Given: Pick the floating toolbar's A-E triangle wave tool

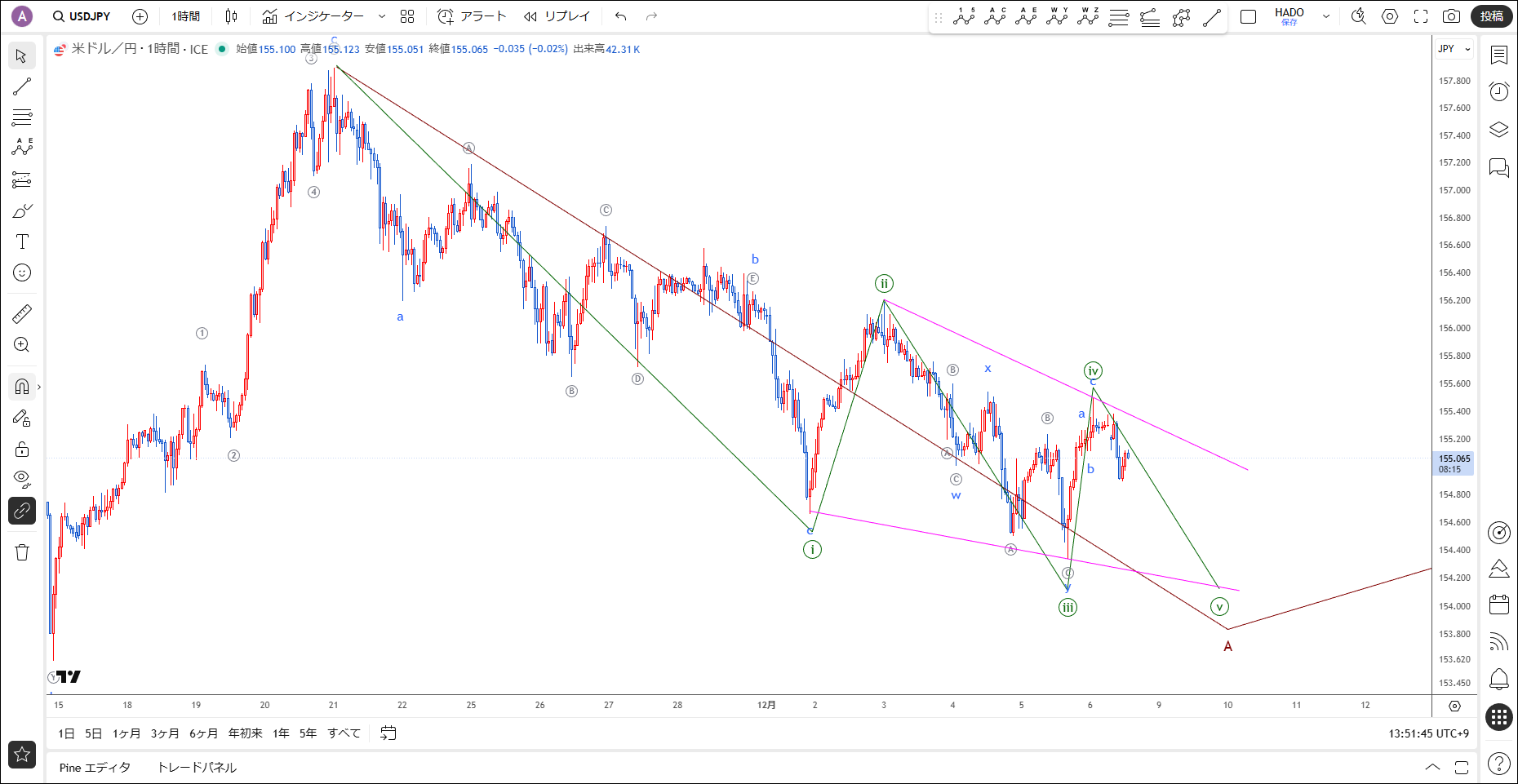Looking at the screenshot, I should (1026, 16).
